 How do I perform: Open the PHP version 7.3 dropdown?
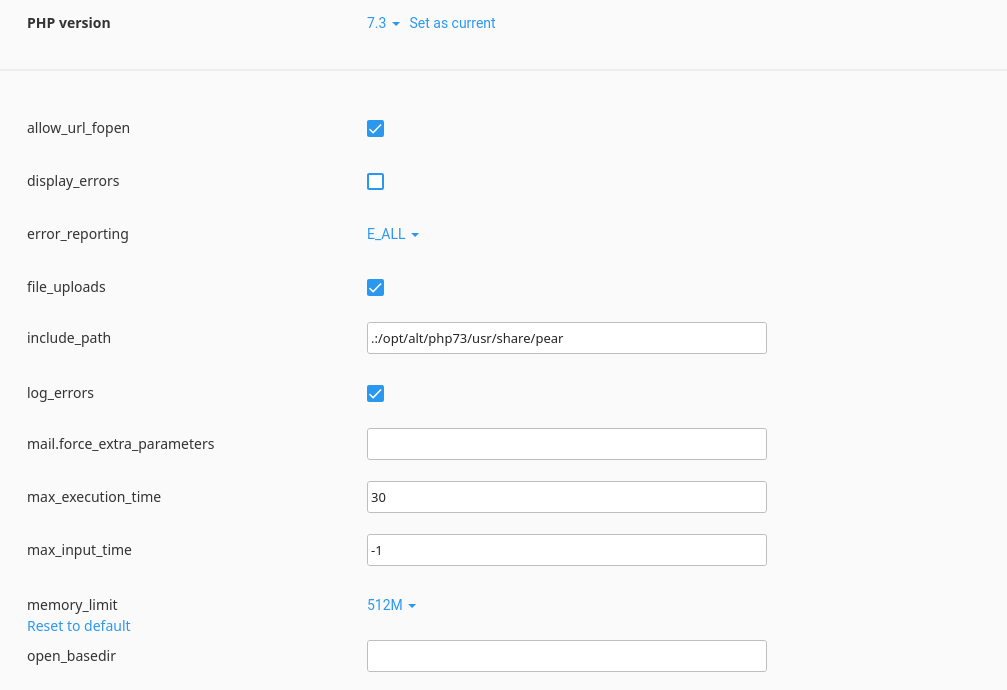point(383,23)
